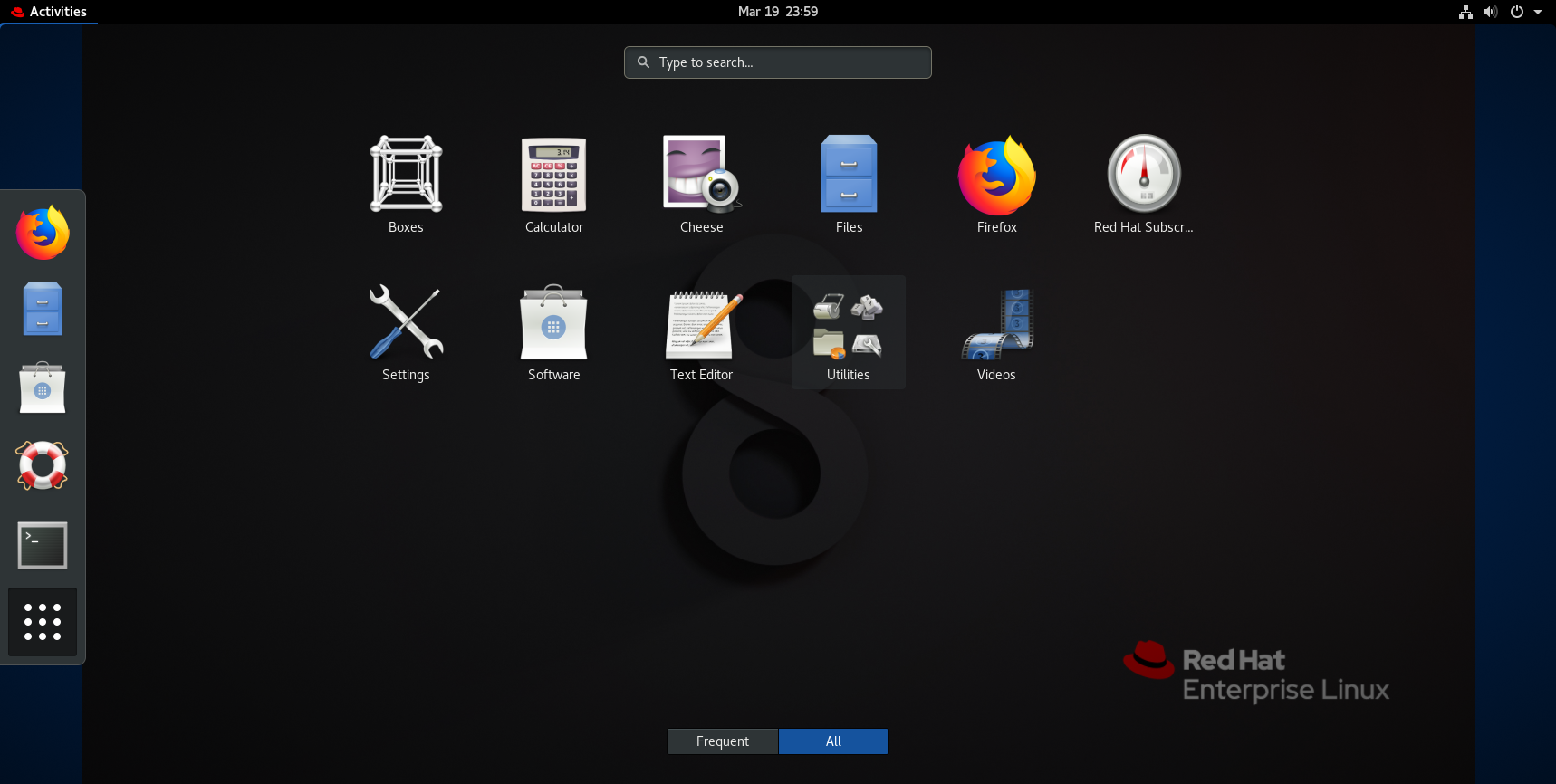Open the Settings application
The height and width of the screenshot is (784, 1556).
click(406, 332)
